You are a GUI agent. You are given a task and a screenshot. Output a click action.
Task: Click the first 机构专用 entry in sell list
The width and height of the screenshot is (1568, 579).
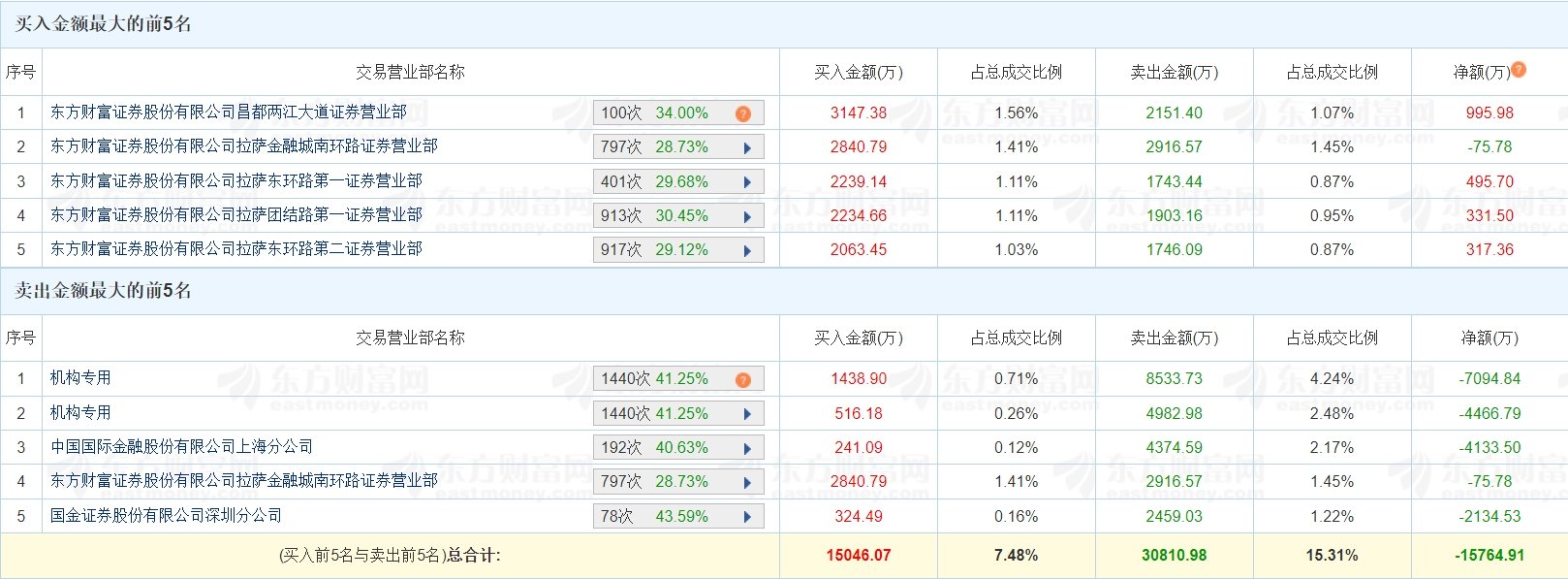(x=80, y=378)
